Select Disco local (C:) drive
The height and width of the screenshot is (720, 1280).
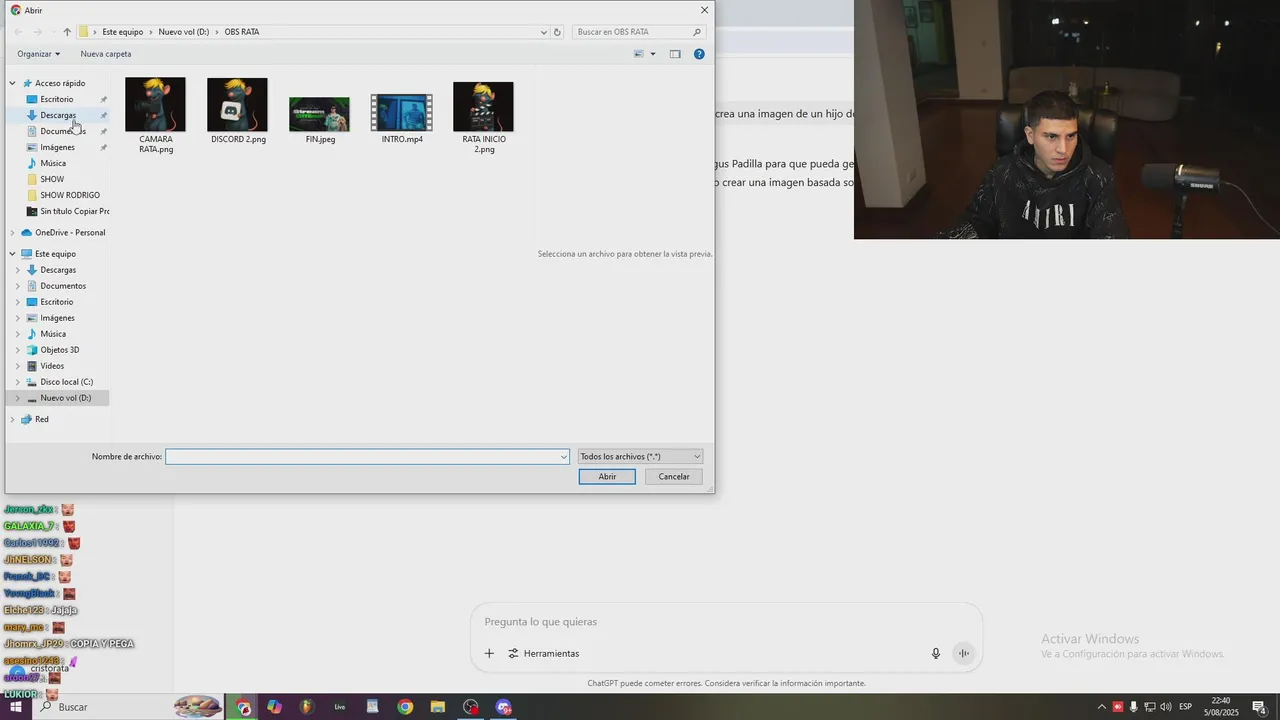(66, 382)
